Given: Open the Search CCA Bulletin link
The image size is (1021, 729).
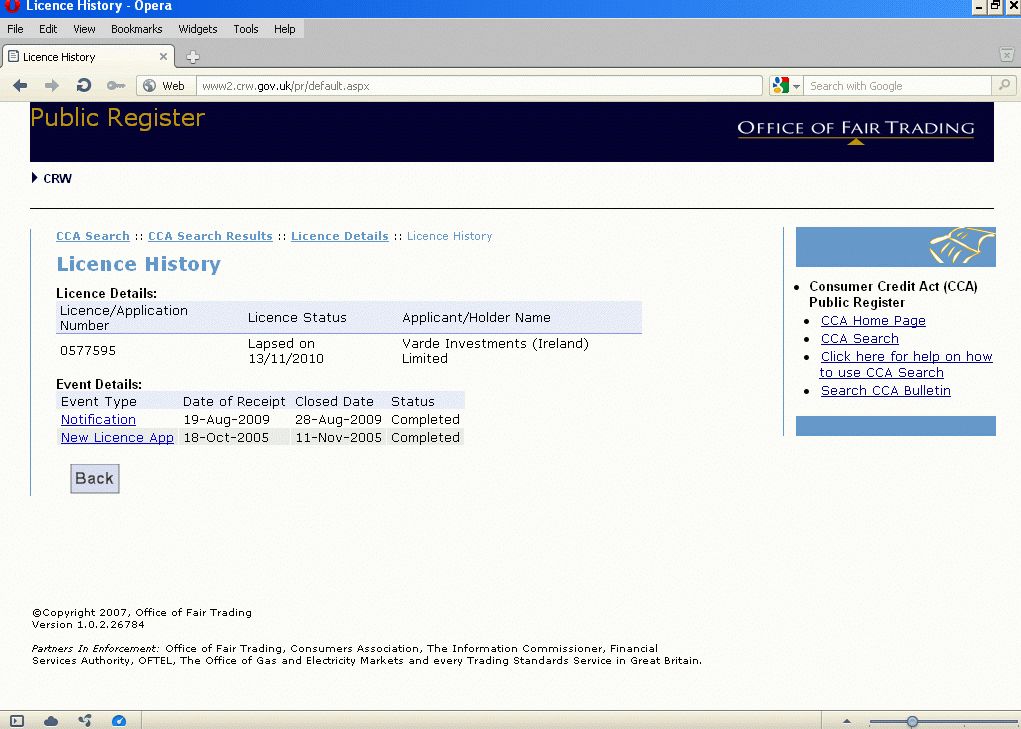Looking at the screenshot, I should (x=886, y=391).
